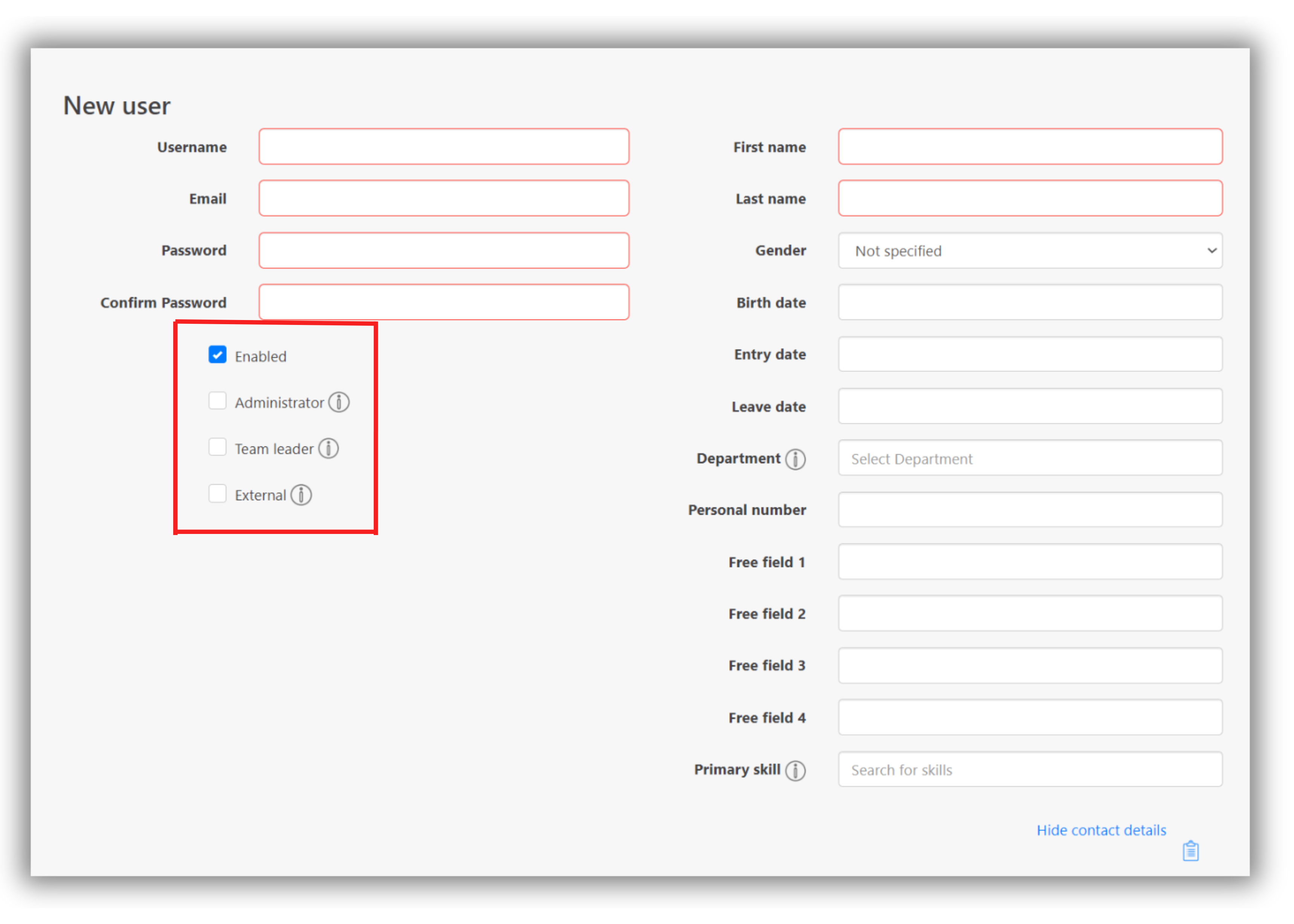Click the clipboard icon at bottom right
1294x924 pixels.
(1190, 851)
